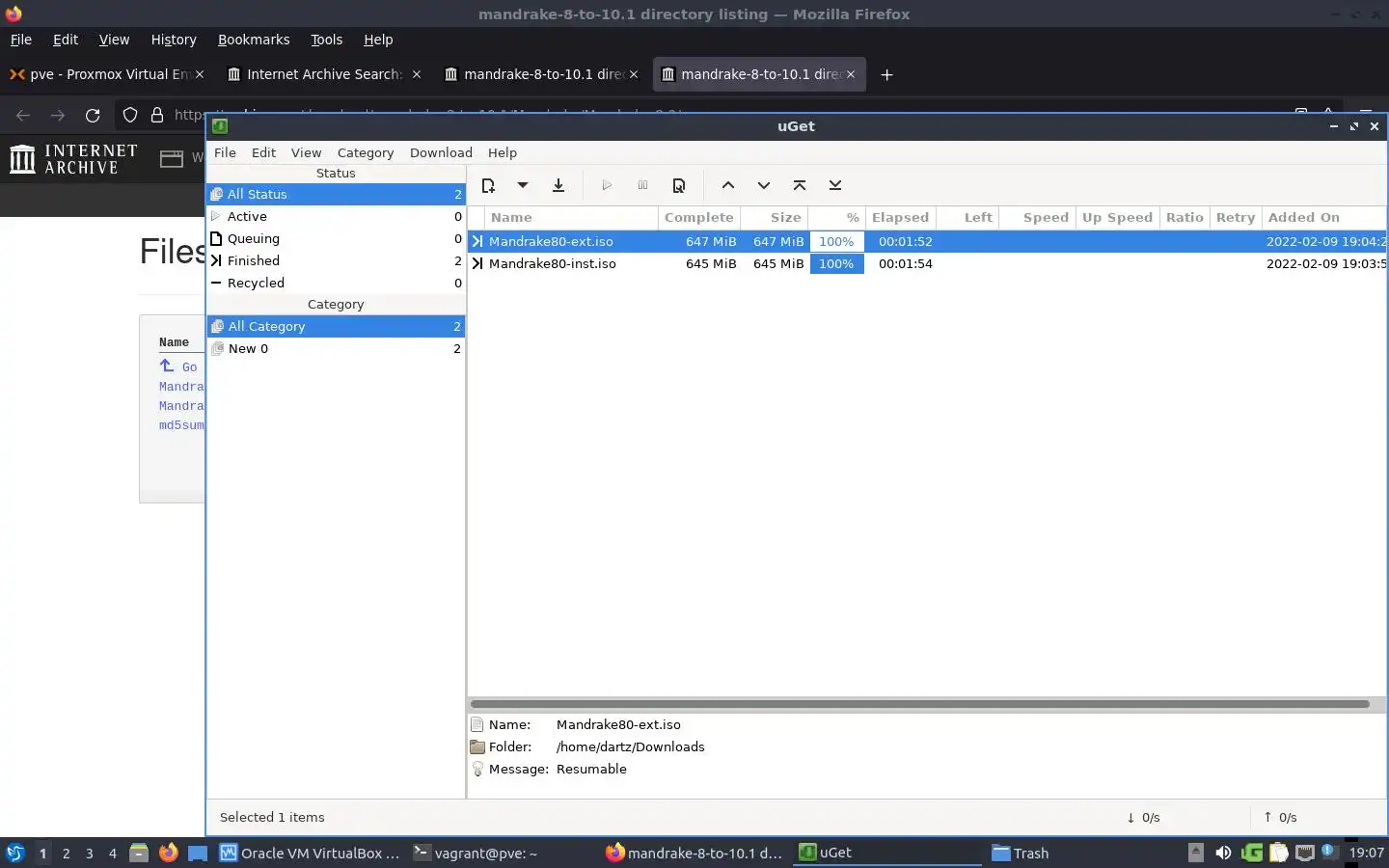This screenshot has height=868, width=1389.
Task: Open the uGet View menu
Action: pos(306,152)
